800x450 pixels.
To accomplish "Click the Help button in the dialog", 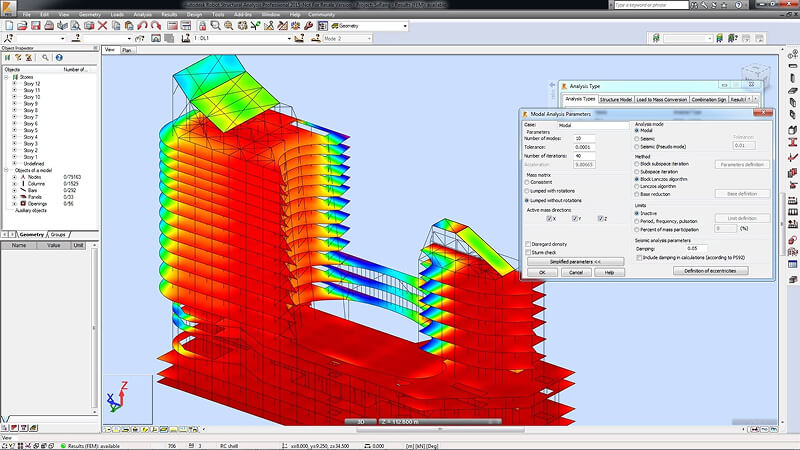I will [609, 272].
